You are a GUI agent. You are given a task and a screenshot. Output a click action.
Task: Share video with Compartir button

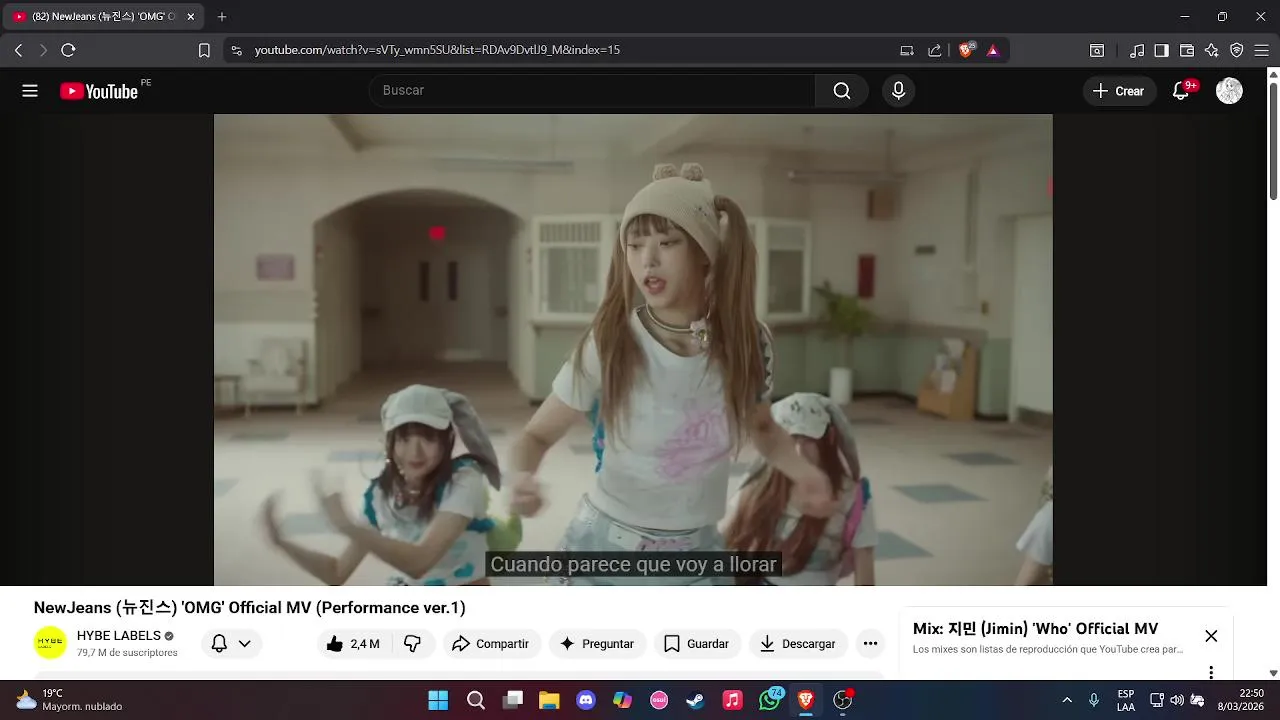click(490, 644)
